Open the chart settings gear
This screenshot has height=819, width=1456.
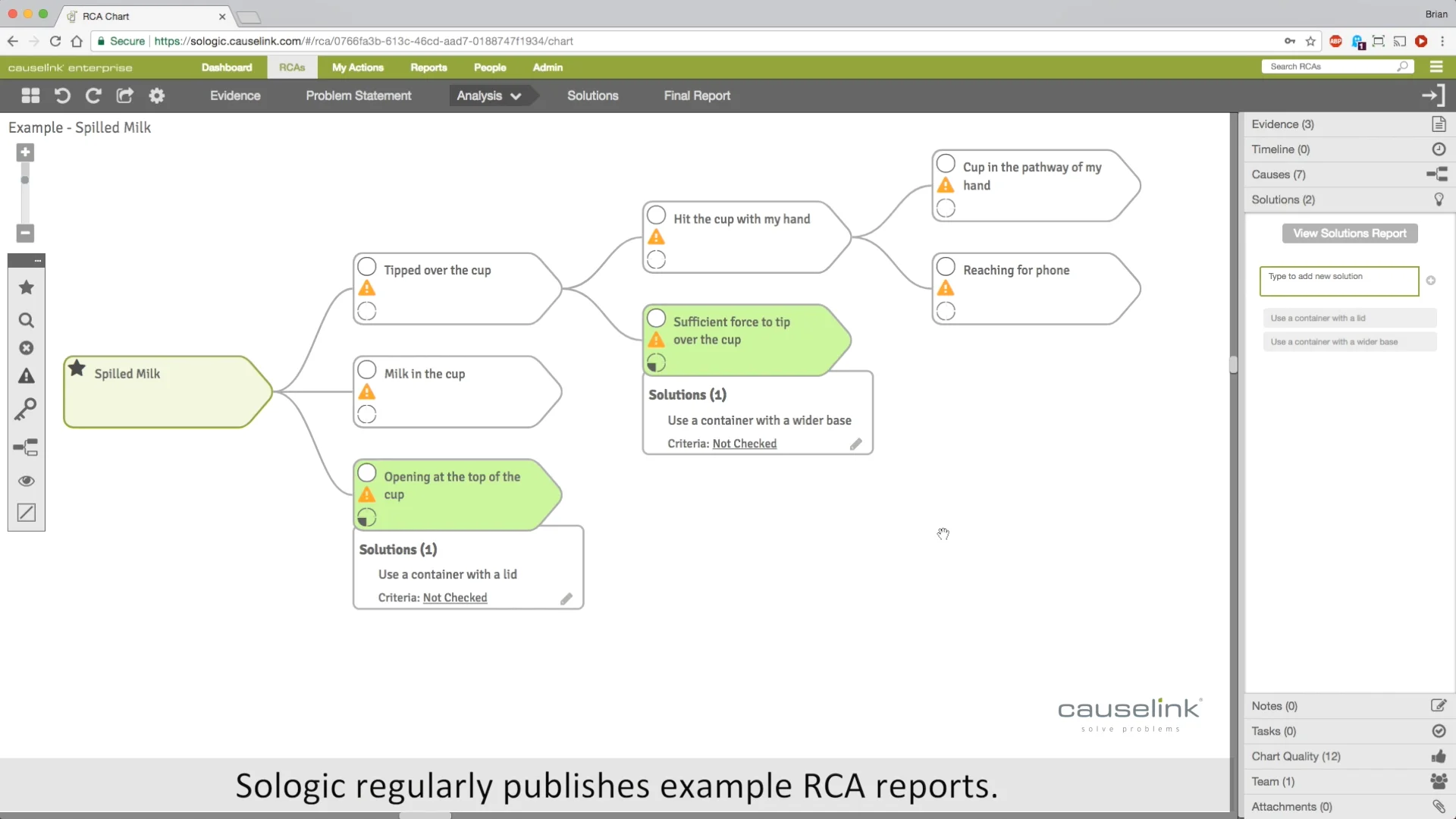click(x=156, y=96)
